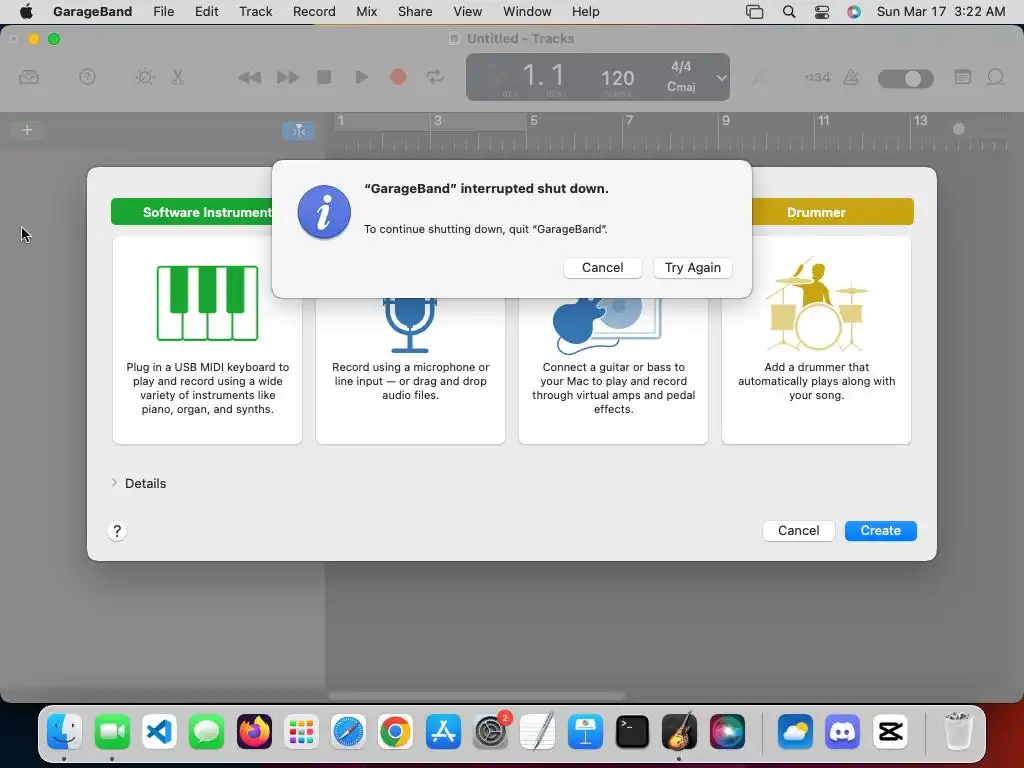Open the View menu
Image resolution: width=1024 pixels, height=768 pixels.
(468, 12)
